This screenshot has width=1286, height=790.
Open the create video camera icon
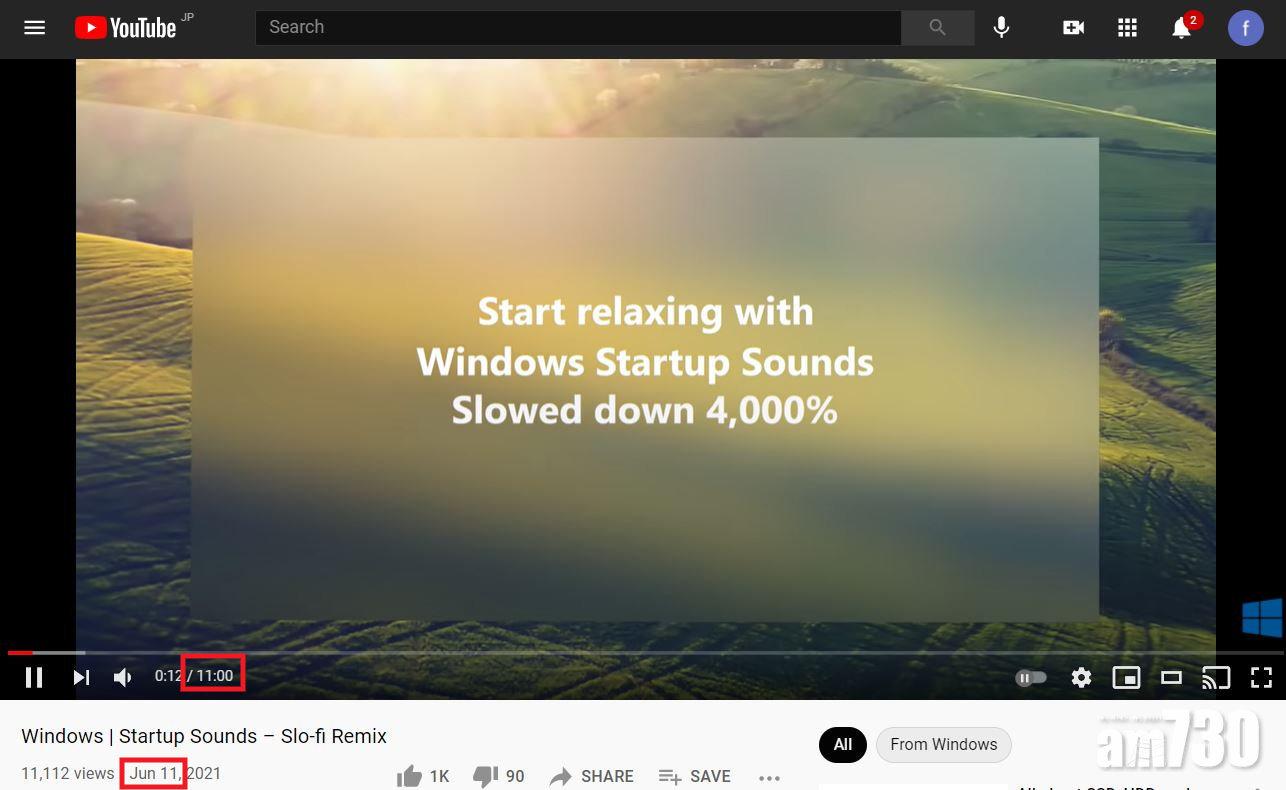tap(1074, 28)
